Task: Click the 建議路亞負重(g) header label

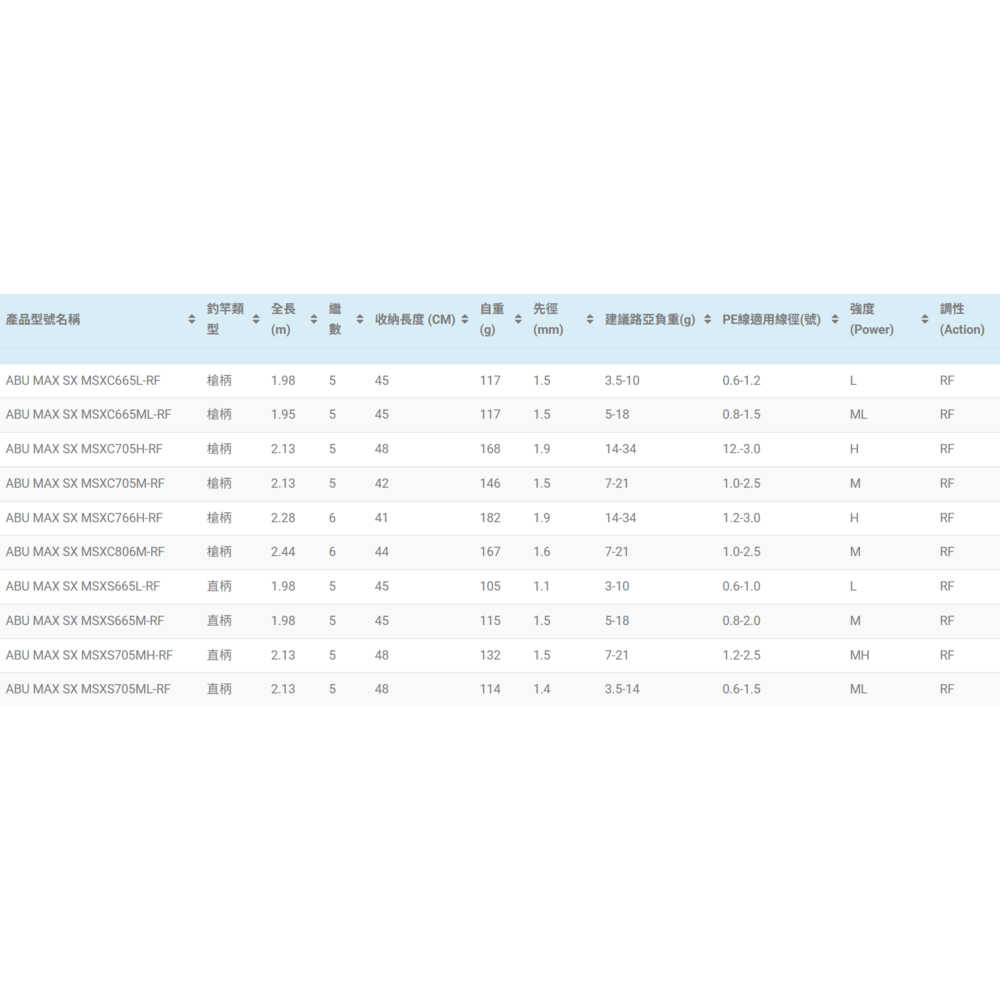Action: pyautogui.click(x=650, y=320)
